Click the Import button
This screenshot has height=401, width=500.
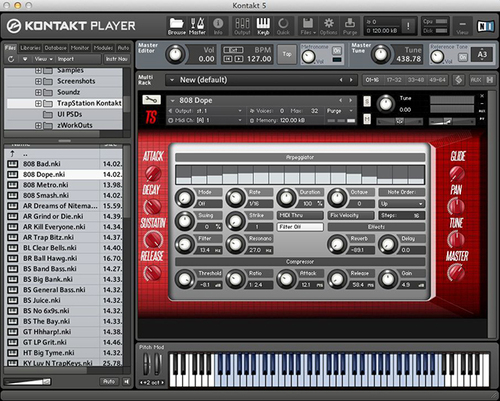[x=66, y=59]
